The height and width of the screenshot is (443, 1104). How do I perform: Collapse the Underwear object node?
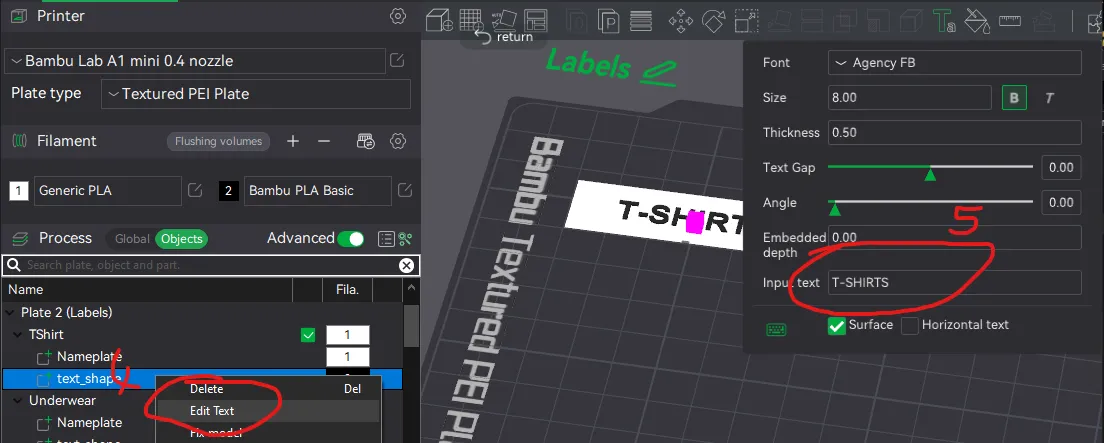(x=18, y=401)
